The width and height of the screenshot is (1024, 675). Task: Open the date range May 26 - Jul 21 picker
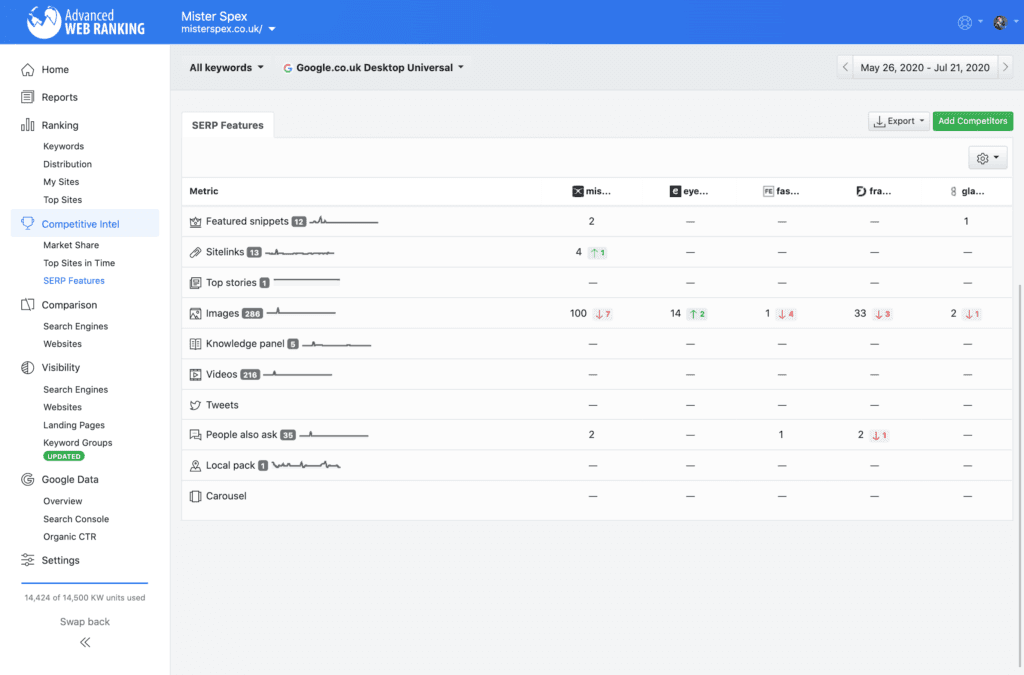(925, 67)
